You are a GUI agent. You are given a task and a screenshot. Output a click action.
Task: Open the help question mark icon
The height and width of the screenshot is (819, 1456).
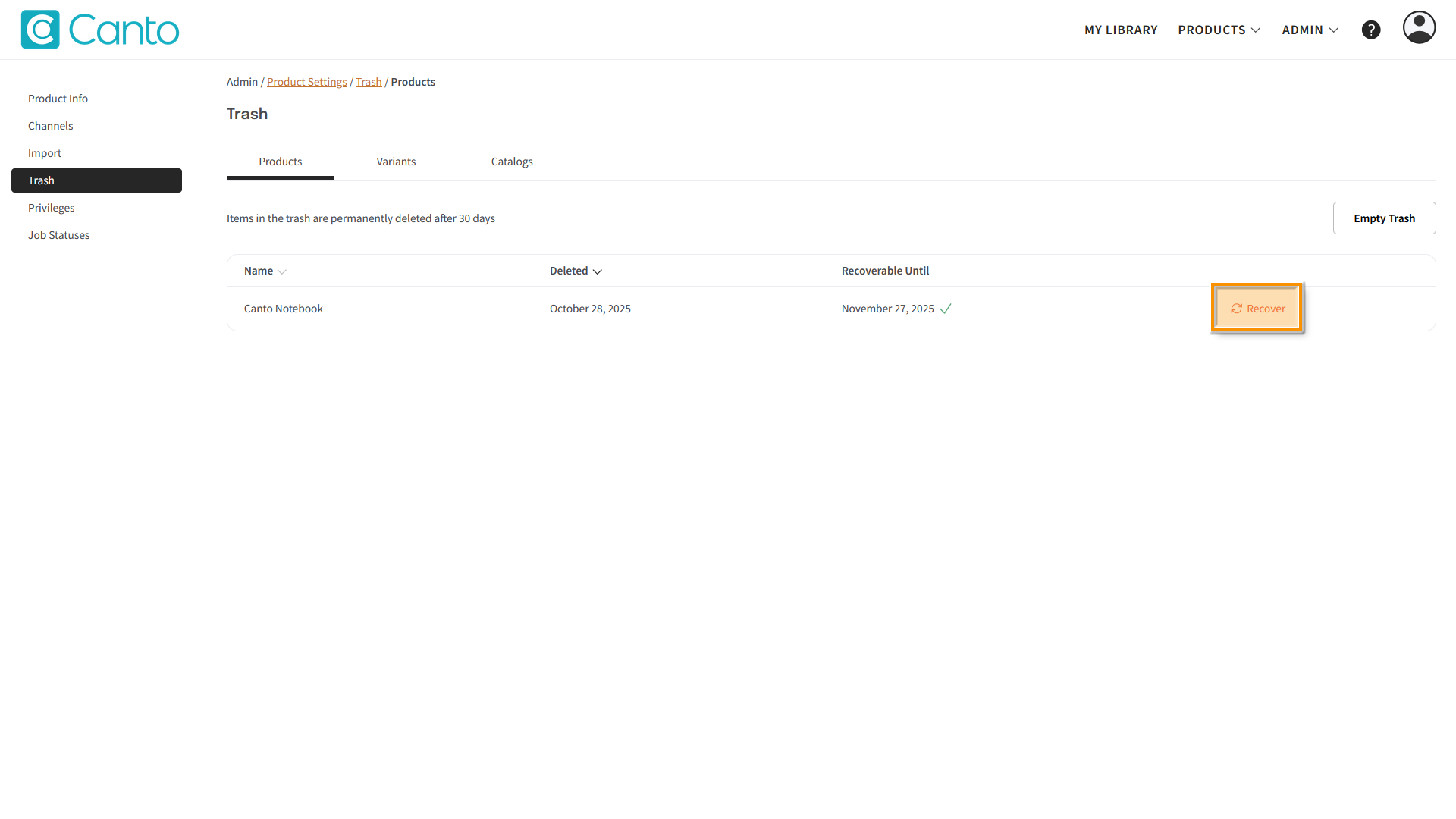click(x=1371, y=30)
